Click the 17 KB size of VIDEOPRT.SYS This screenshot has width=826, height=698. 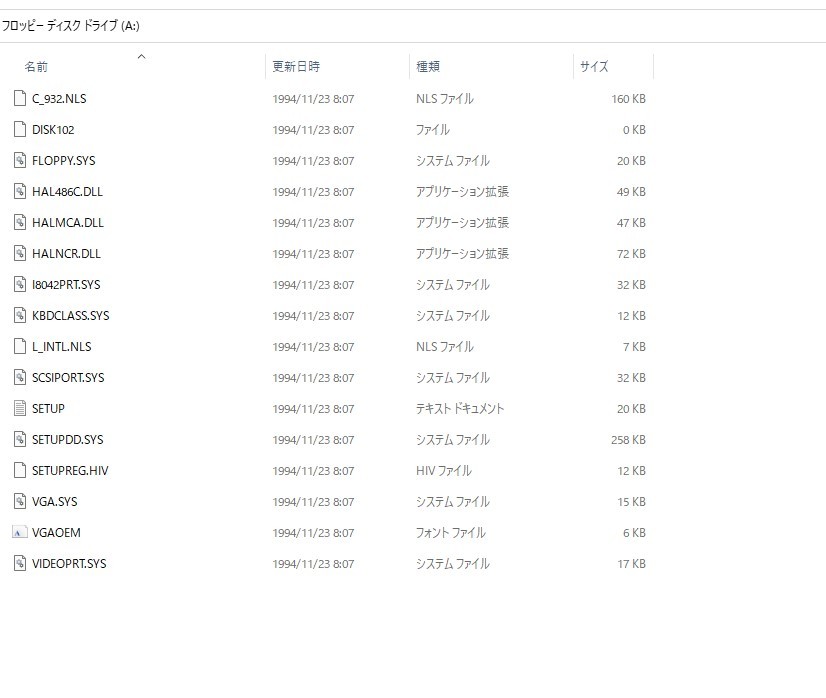(632, 564)
